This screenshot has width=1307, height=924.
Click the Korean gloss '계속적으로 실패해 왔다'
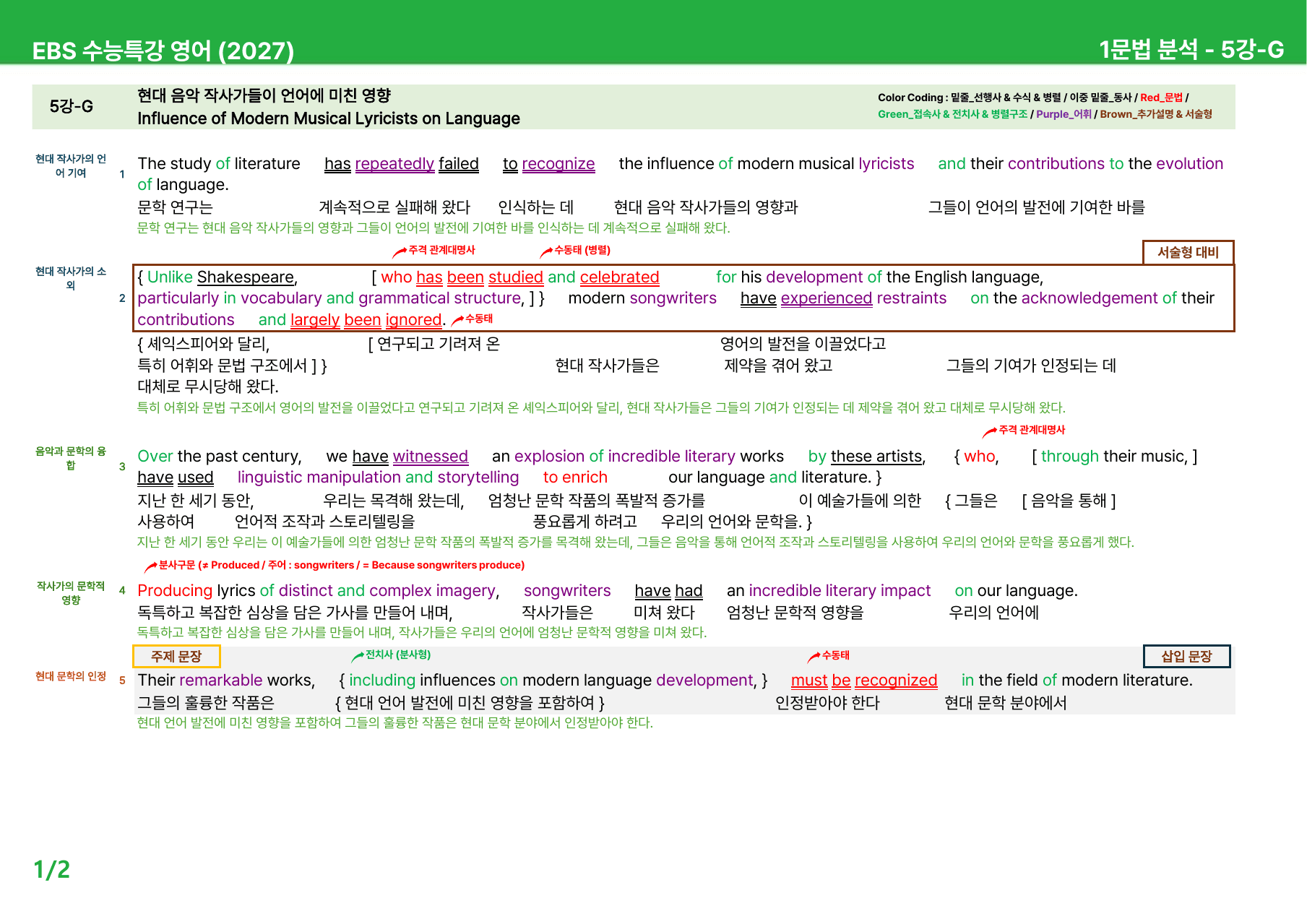click(394, 208)
